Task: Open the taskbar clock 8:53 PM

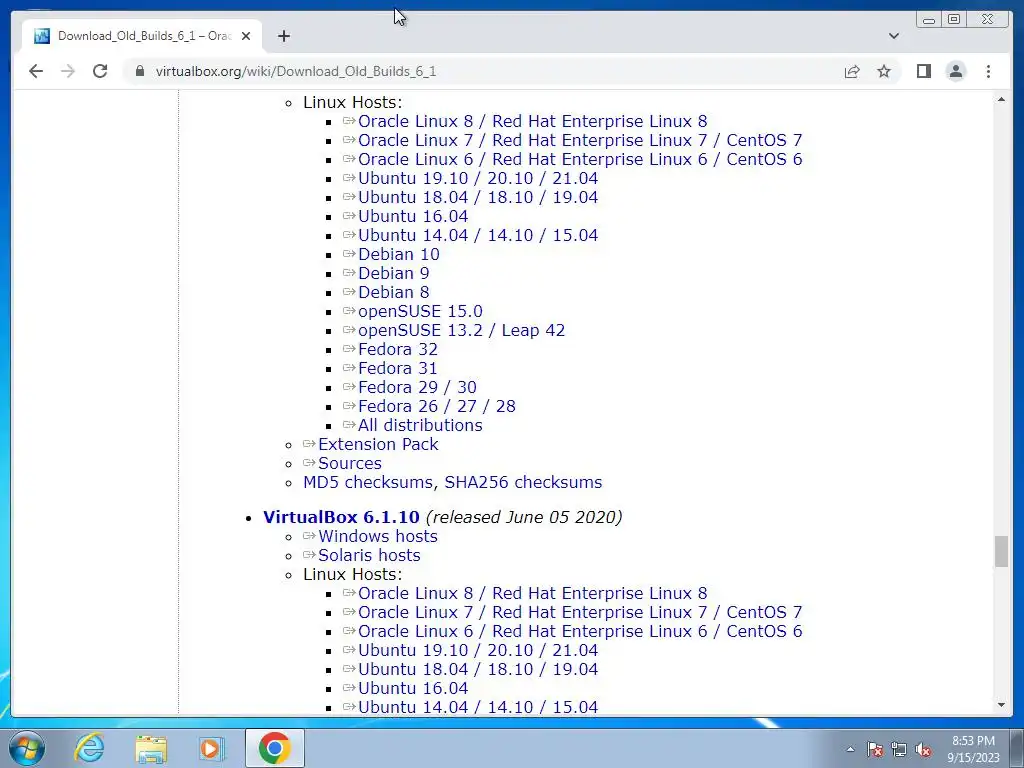Action: coord(973,749)
